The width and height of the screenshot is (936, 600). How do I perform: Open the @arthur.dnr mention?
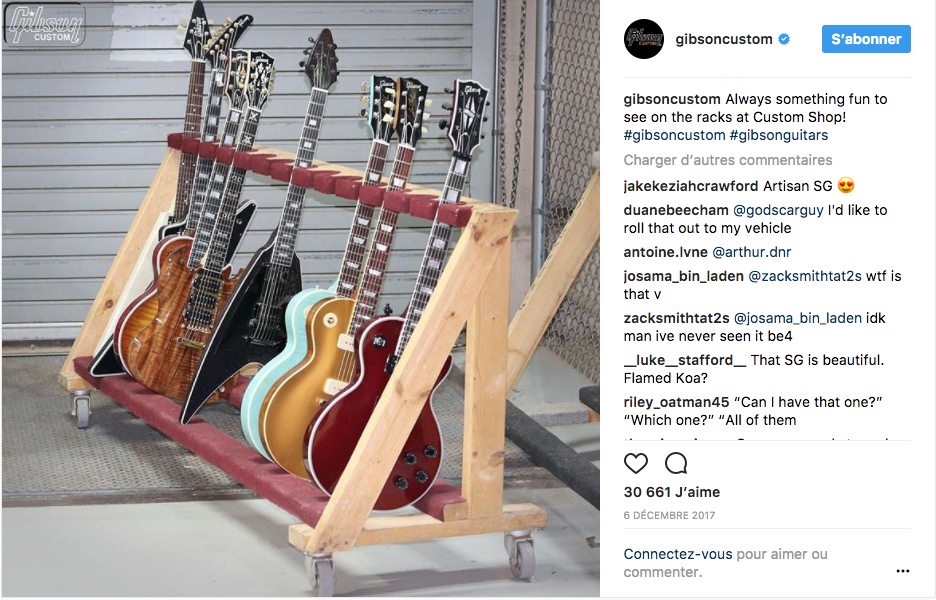[x=752, y=252]
